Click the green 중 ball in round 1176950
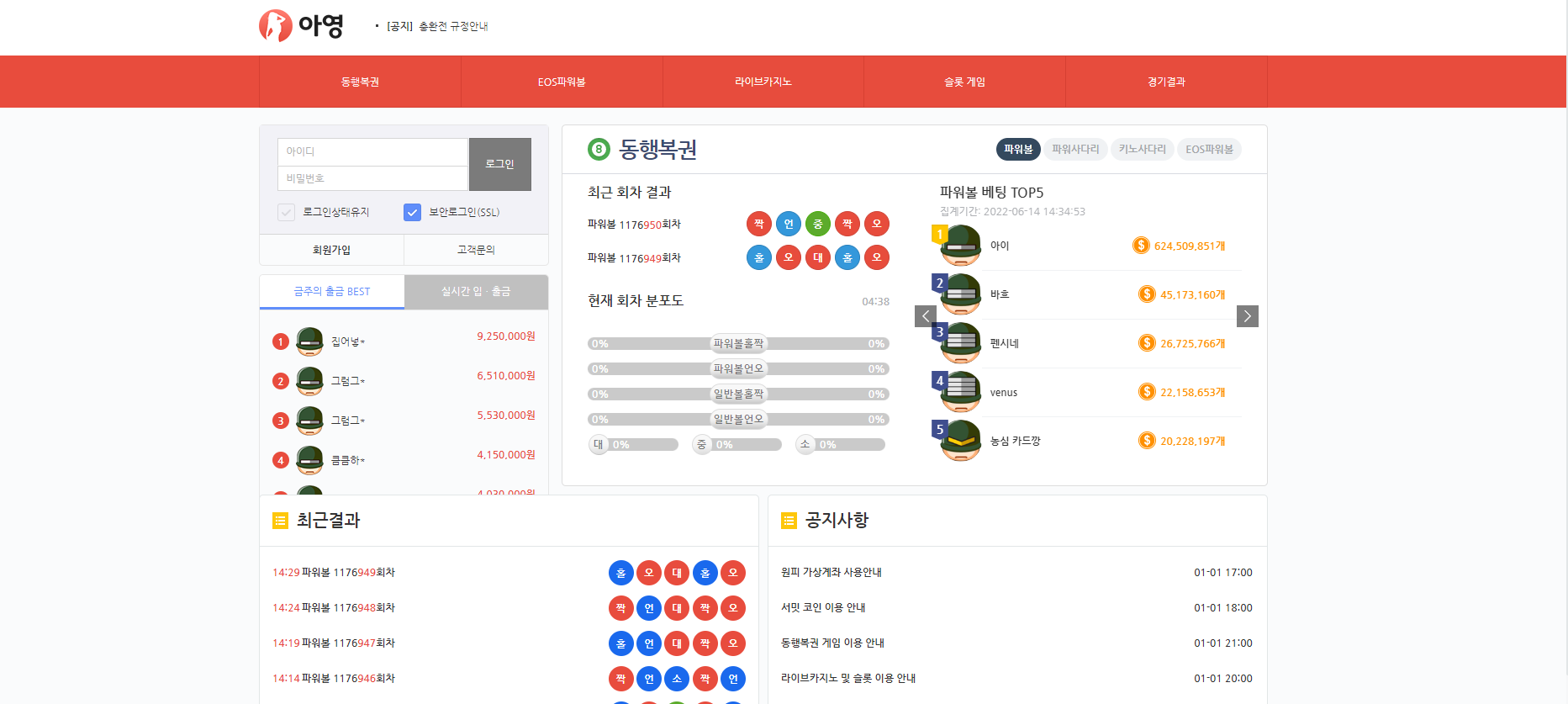The width and height of the screenshot is (1568, 704). (x=818, y=224)
